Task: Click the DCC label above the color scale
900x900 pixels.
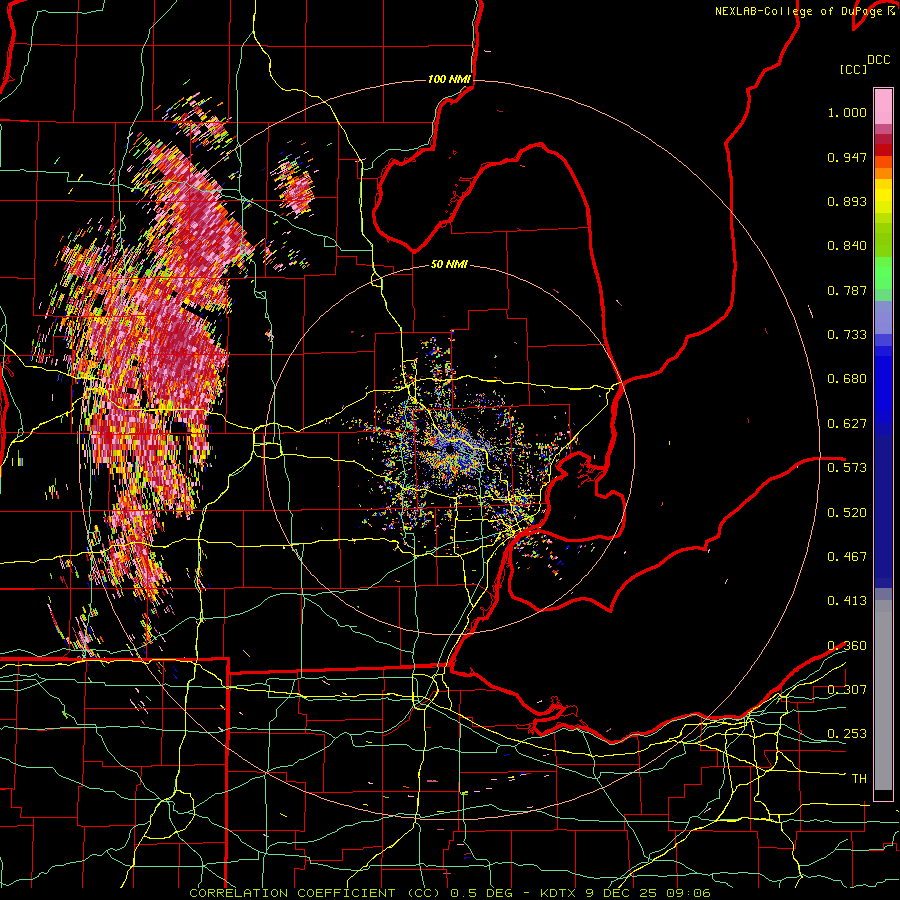Action: click(x=878, y=60)
